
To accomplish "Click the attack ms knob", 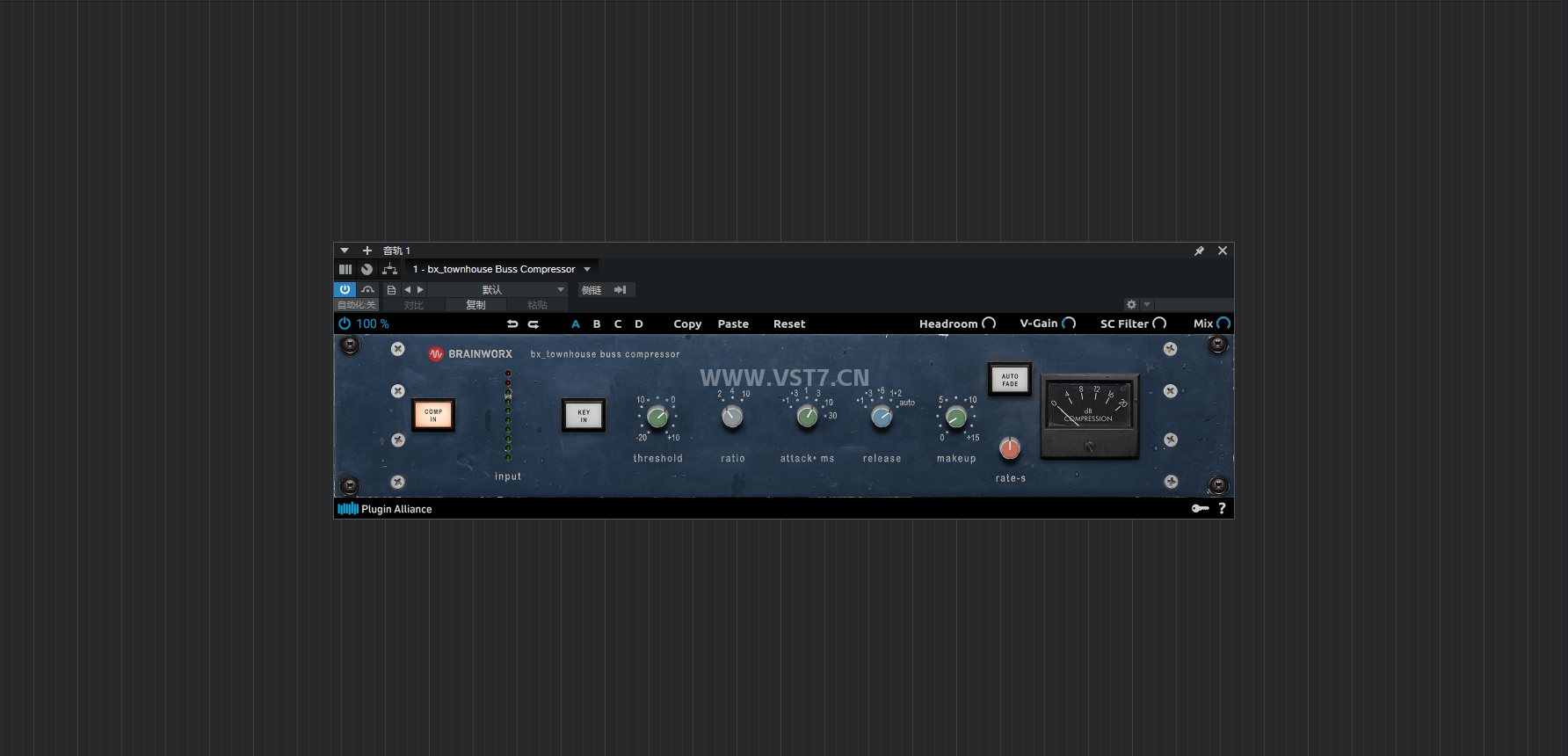I will point(807,417).
